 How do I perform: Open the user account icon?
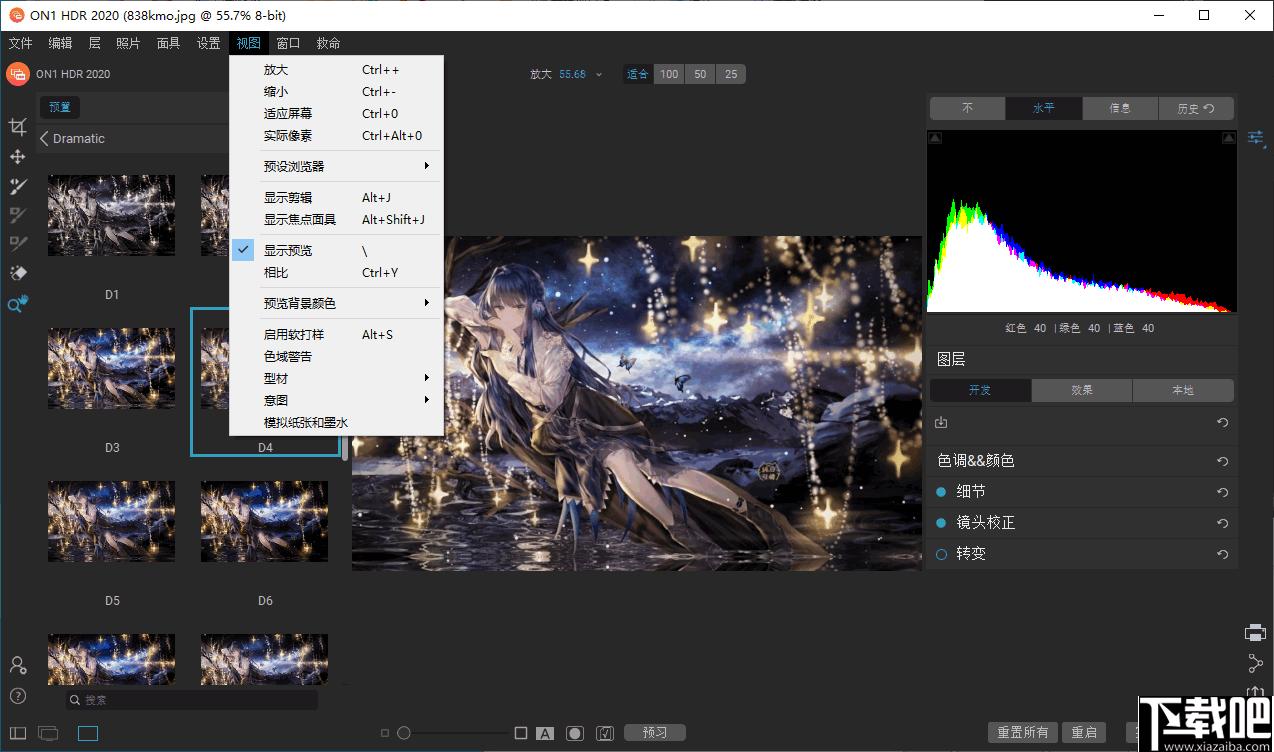[x=17, y=665]
